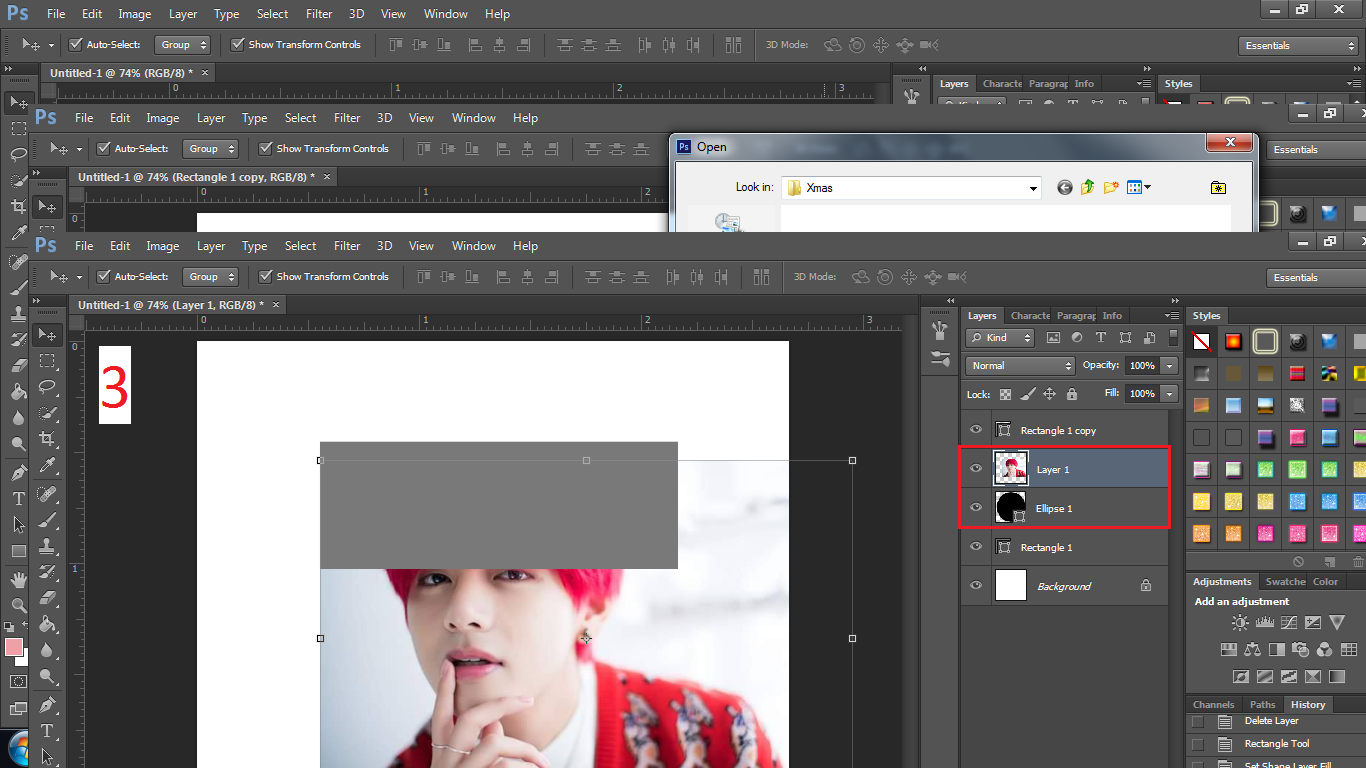Select the Crop tool in the front window's toolbox
The height and width of the screenshot is (768, 1366).
tap(46, 439)
